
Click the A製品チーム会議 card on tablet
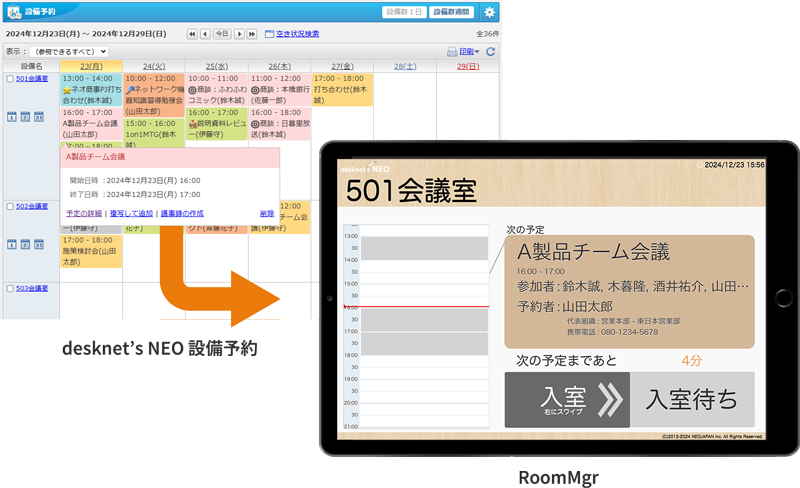630,291
